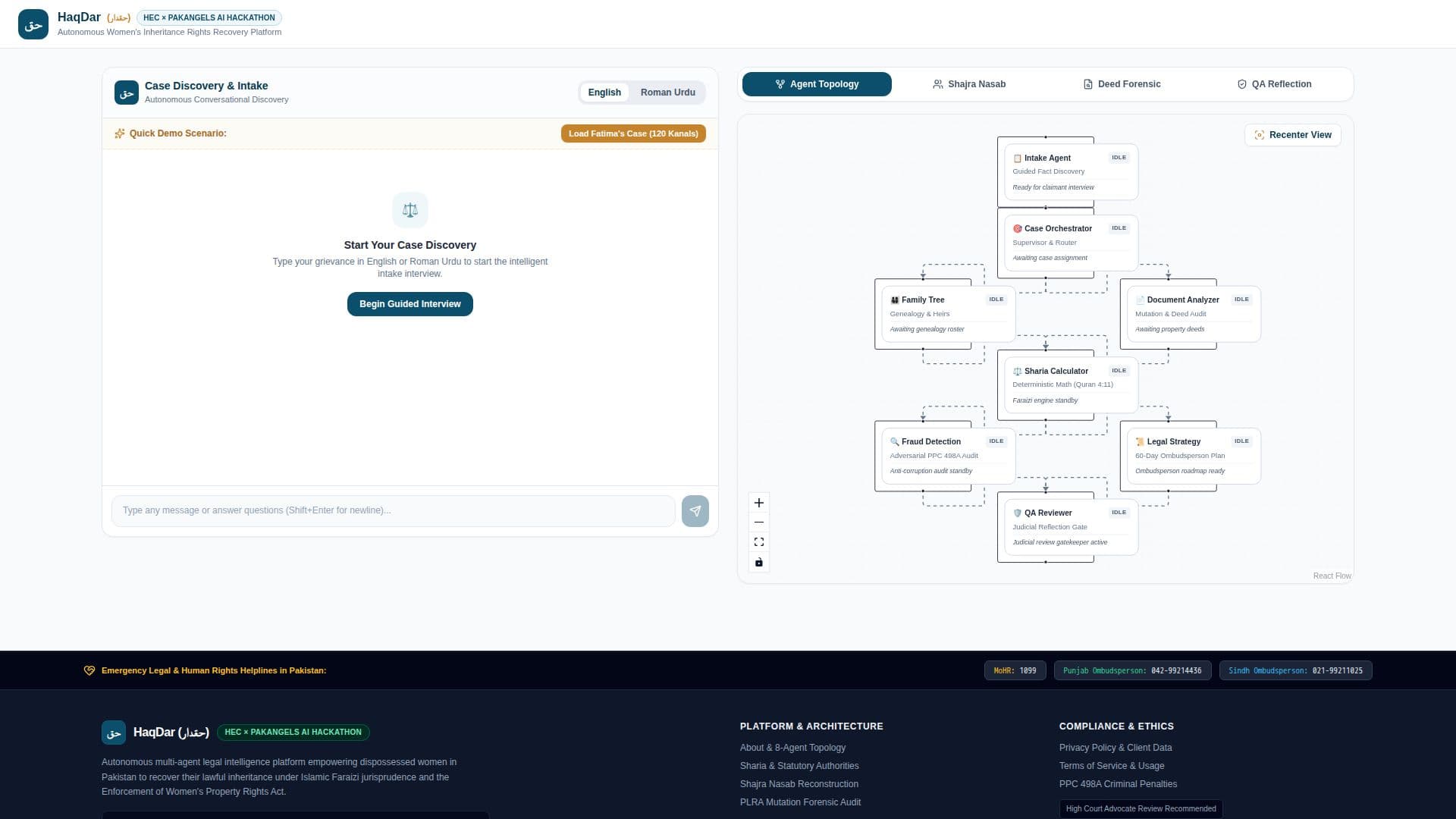Click the HaqDar logo icon in the header
This screenshot has width=1456, height=819.
33,24
